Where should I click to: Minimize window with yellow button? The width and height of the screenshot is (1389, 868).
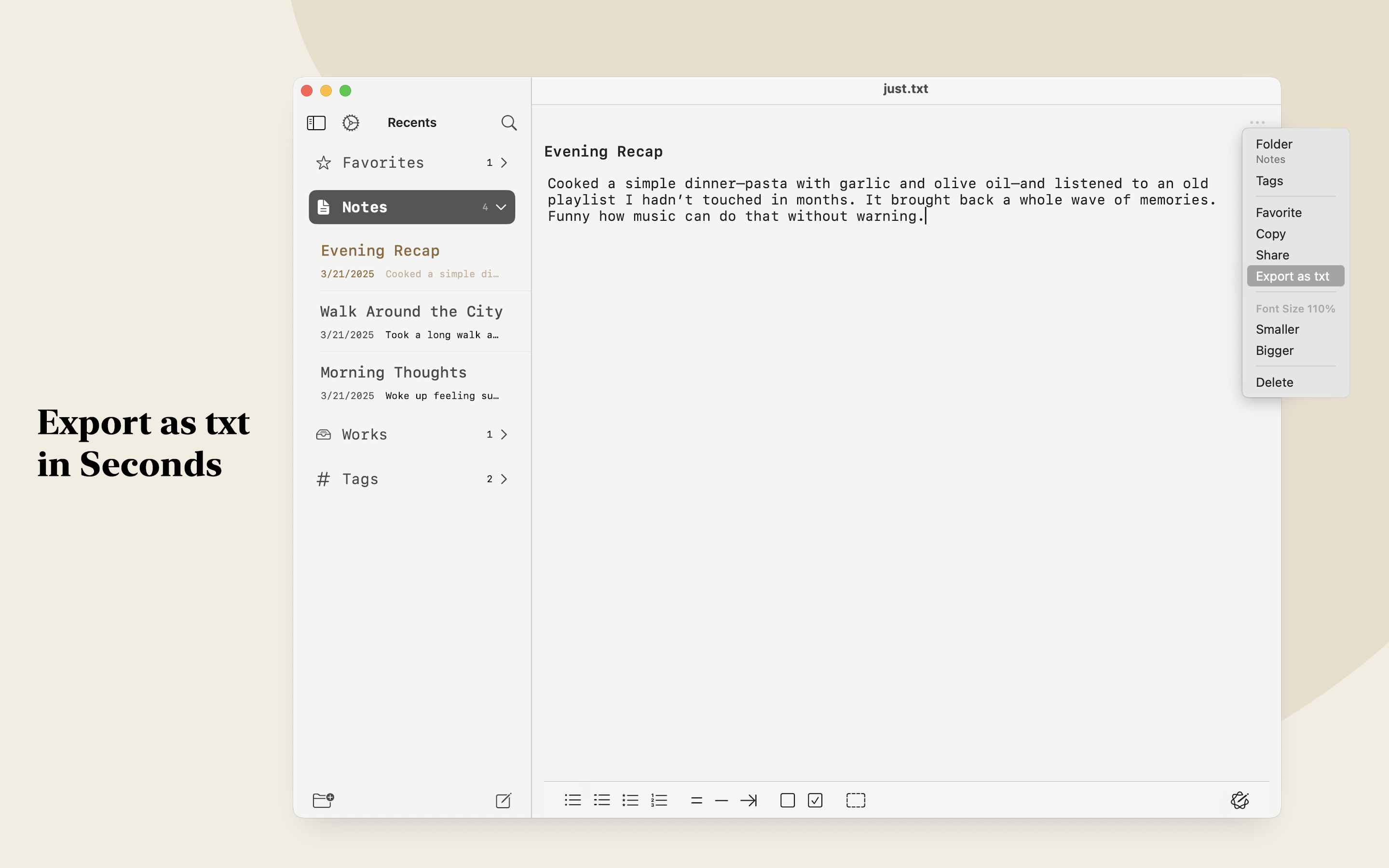point(326,91)
